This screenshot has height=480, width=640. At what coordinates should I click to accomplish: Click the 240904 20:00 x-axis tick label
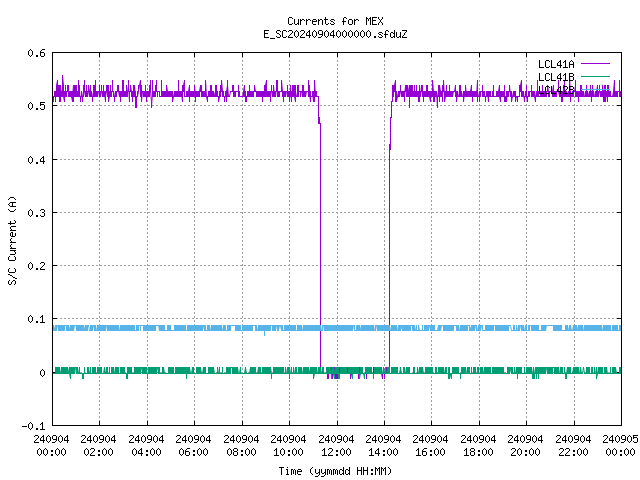tap(525, 445)
